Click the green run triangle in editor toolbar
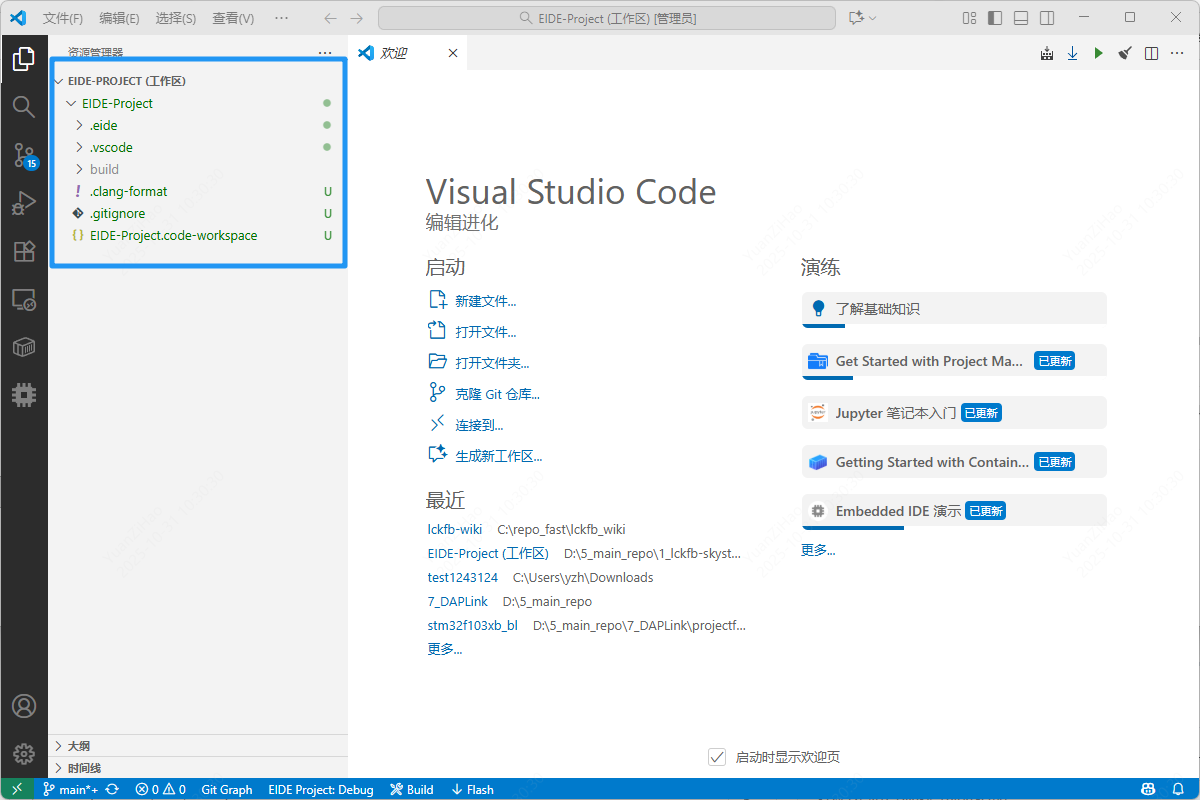This screenshot has height=800, width=1200. pyautogui.click(x=1098, y=53)
